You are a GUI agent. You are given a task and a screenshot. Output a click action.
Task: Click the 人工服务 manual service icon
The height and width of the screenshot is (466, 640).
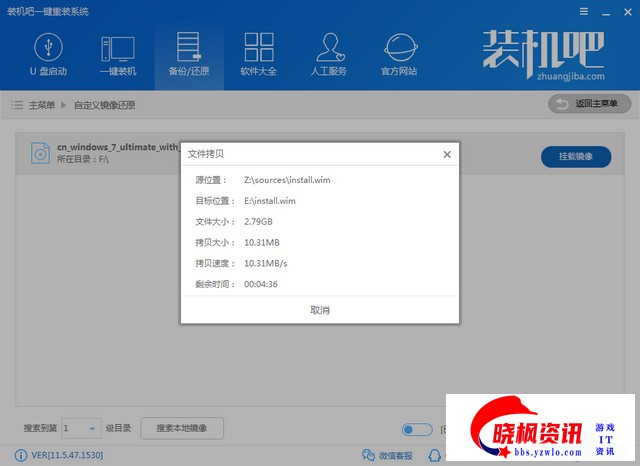tap(329, 54)
